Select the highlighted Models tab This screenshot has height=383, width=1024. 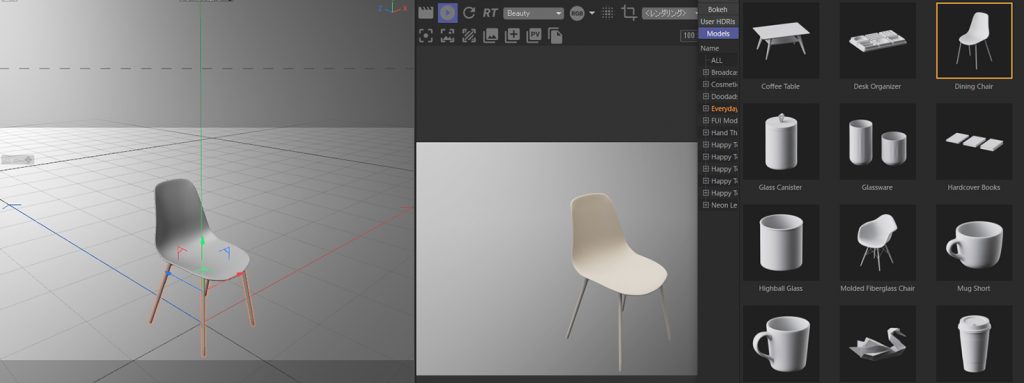tap(718, 33)
